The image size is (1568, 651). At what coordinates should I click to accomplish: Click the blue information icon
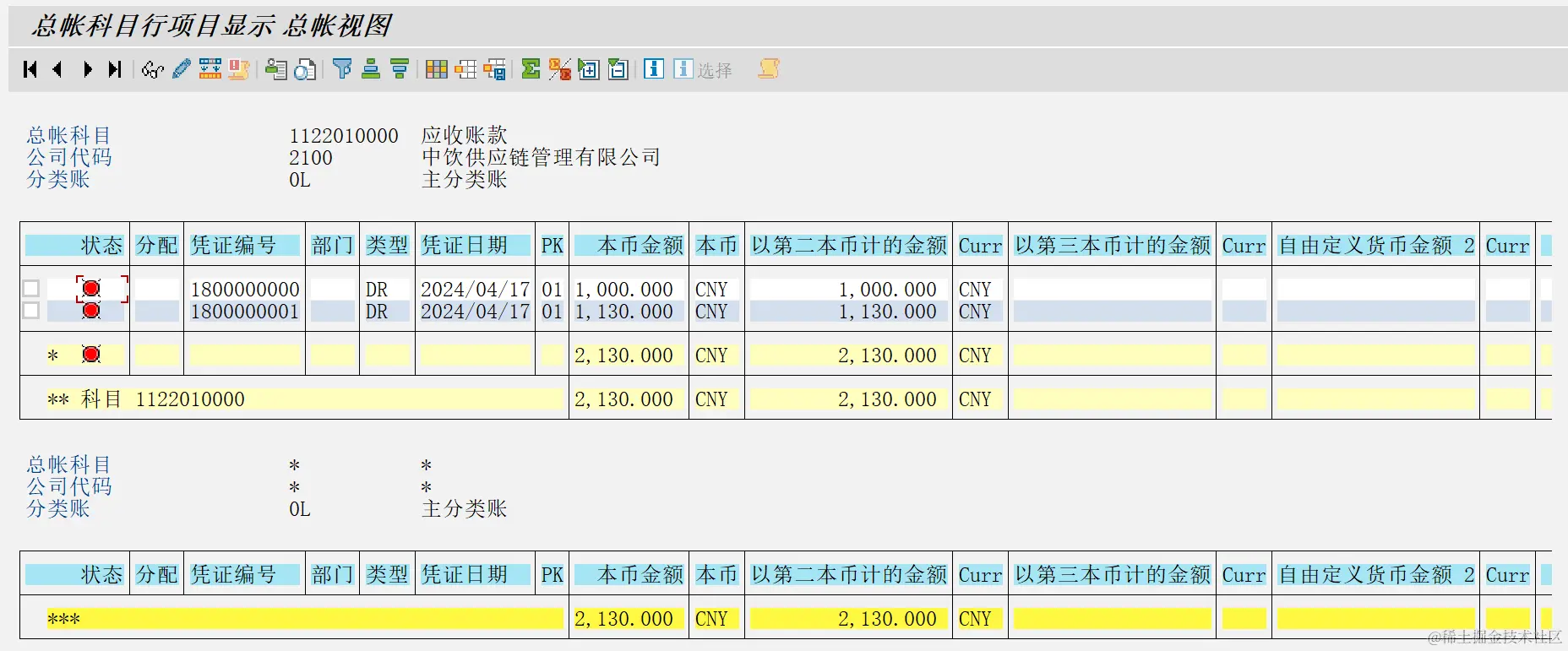pos(654,69)
